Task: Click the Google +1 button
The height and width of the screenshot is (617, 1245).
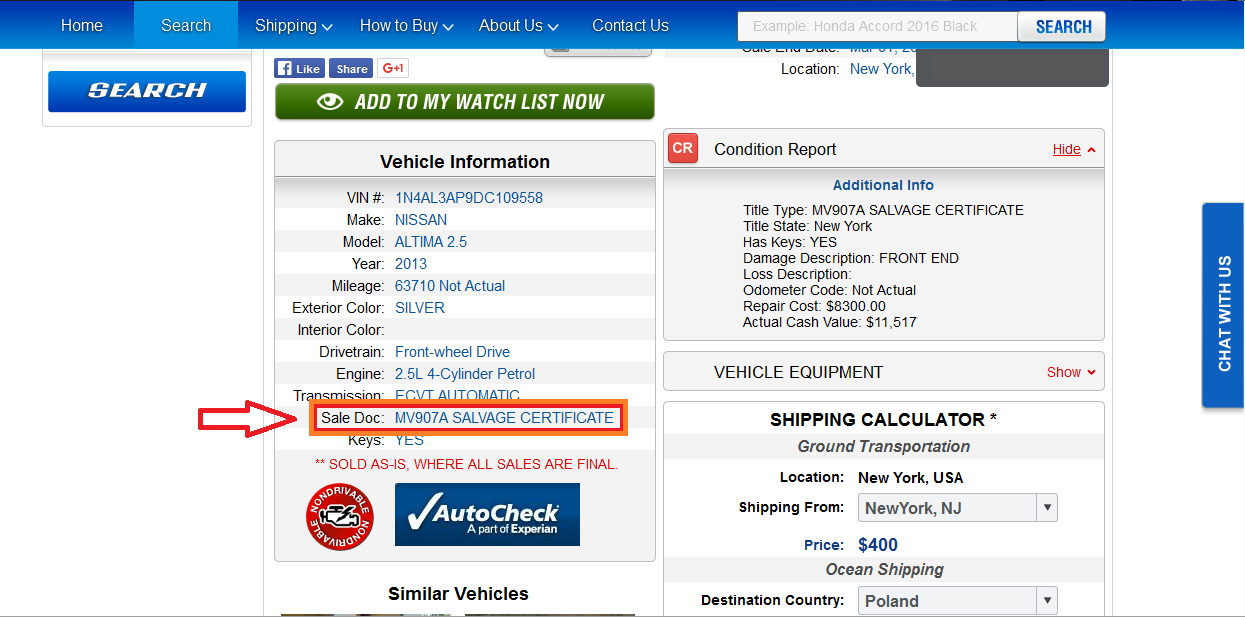Action: click(x=393, y=69)
